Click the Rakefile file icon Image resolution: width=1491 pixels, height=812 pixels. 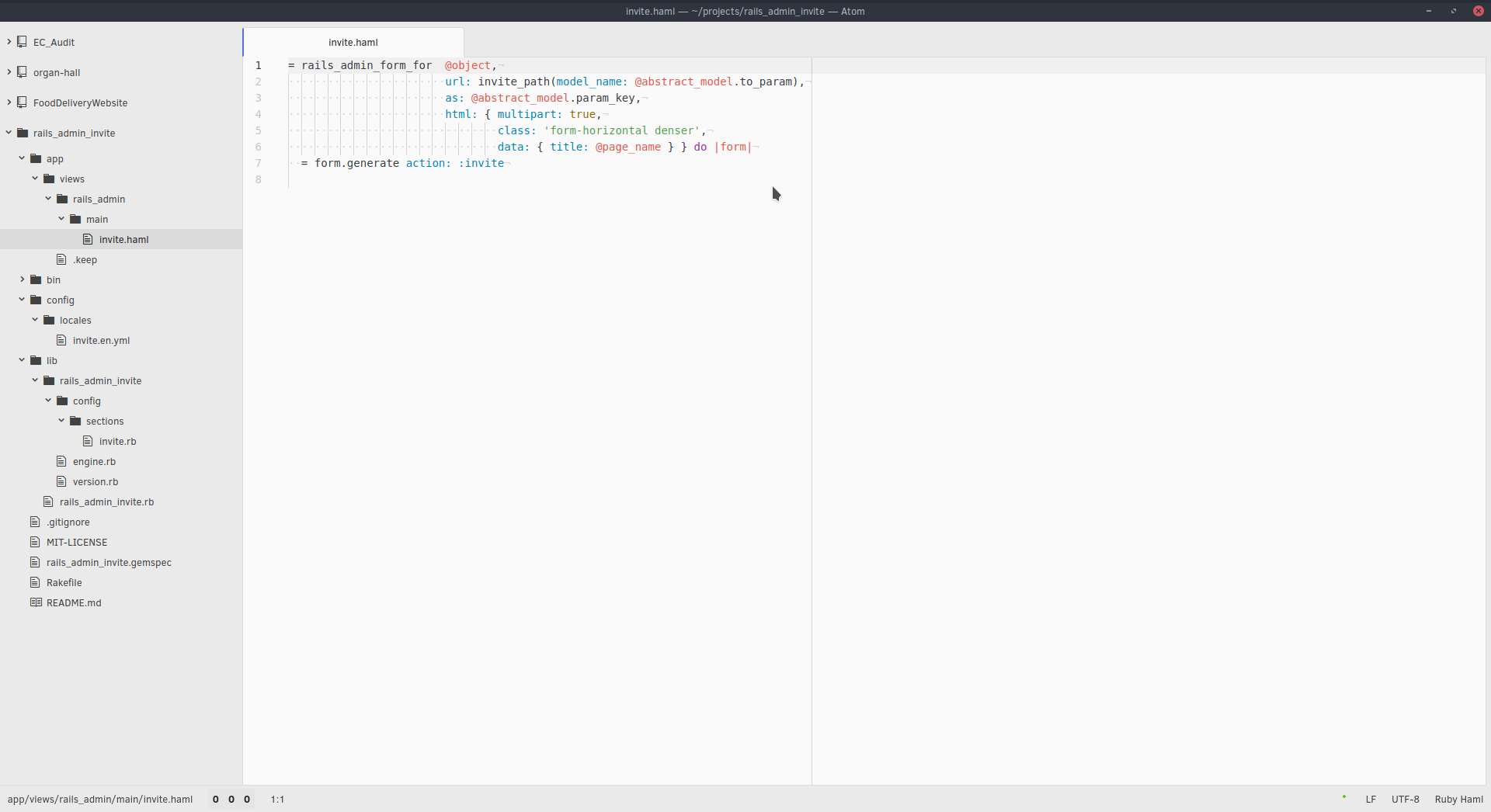point(35,582)
